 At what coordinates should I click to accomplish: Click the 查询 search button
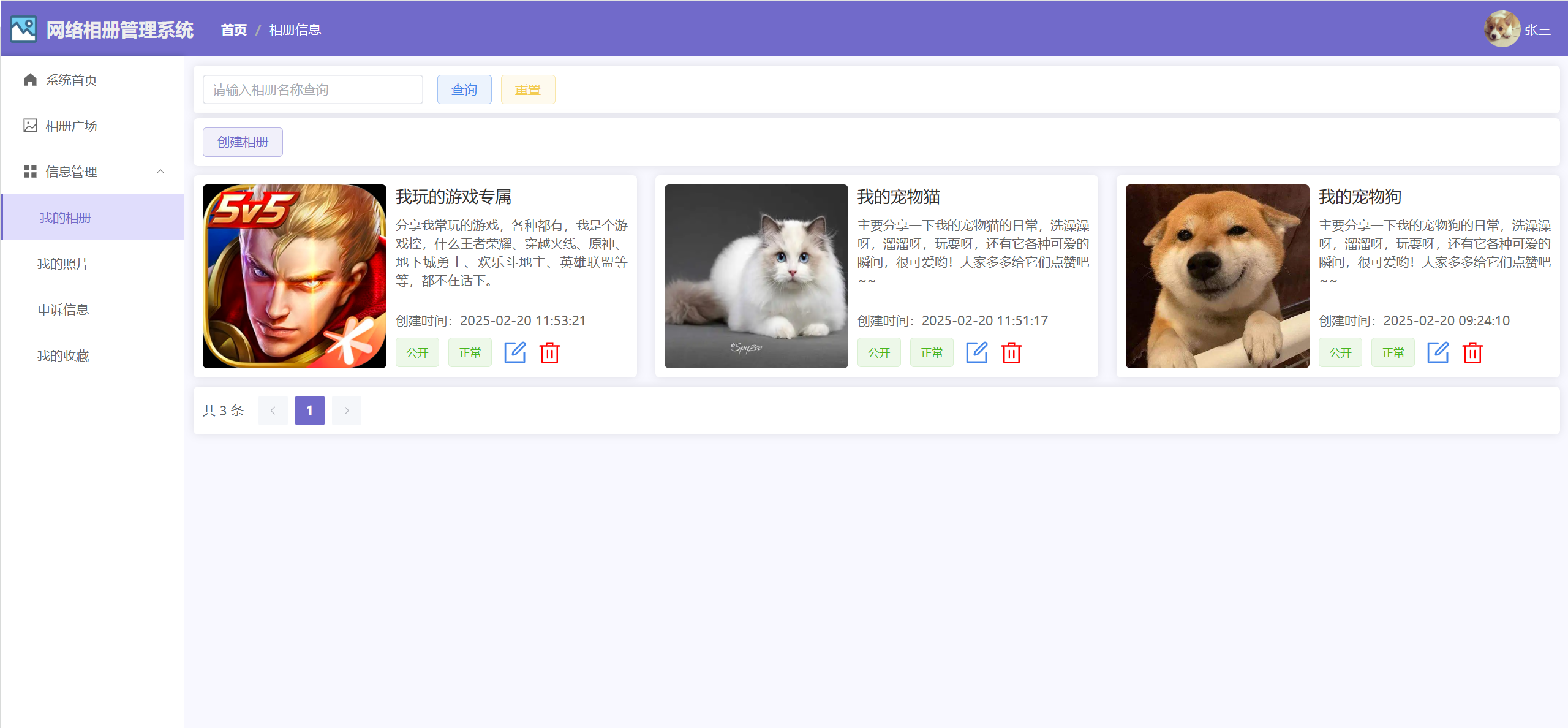point(464,89)
